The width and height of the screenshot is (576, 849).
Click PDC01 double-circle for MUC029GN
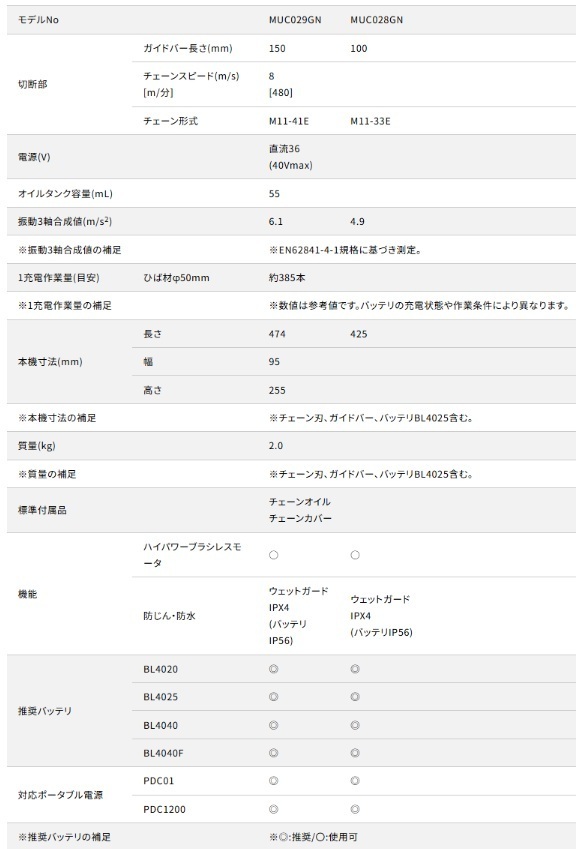pos(273,781)
